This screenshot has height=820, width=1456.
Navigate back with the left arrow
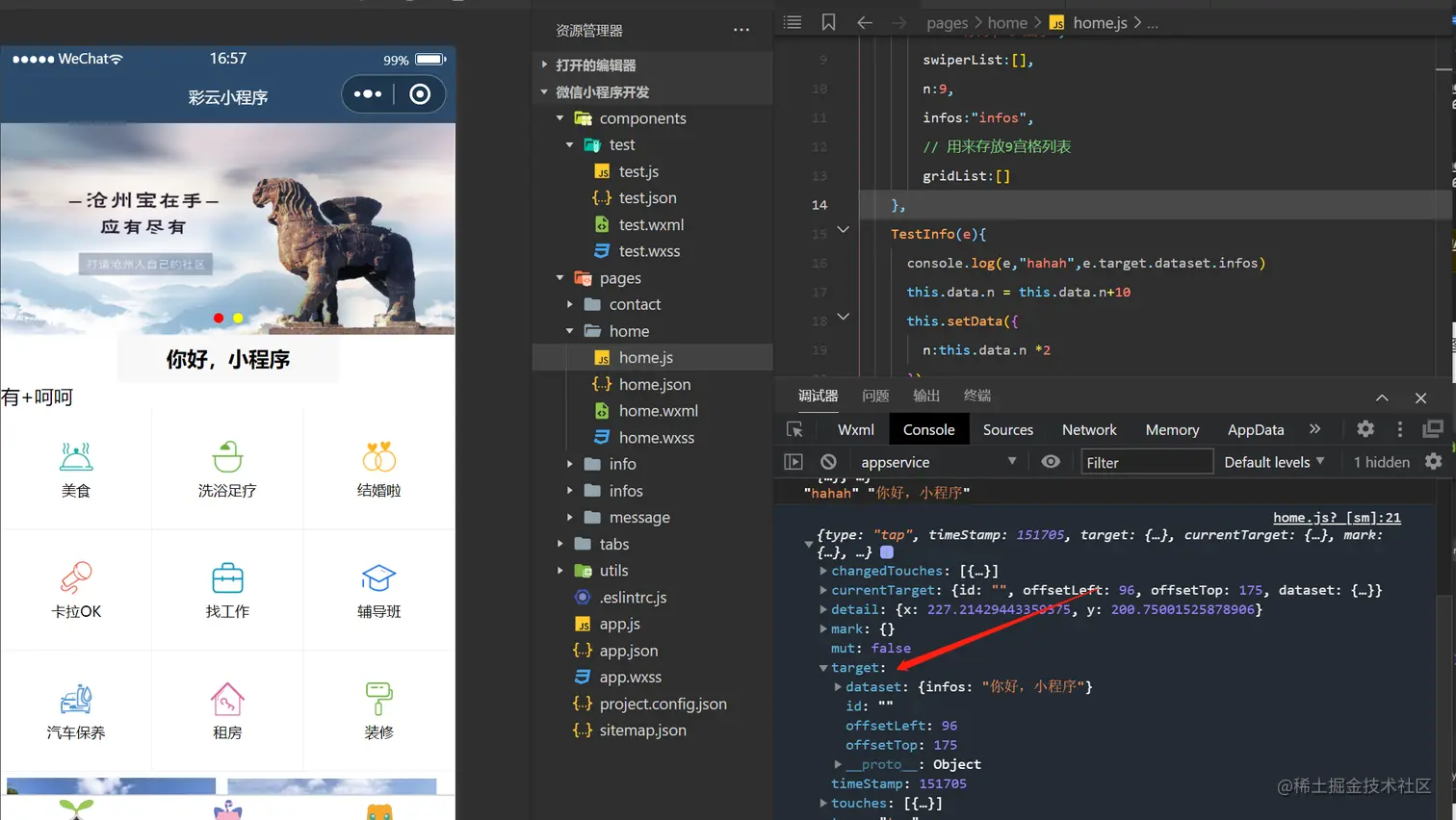(865, 22)
